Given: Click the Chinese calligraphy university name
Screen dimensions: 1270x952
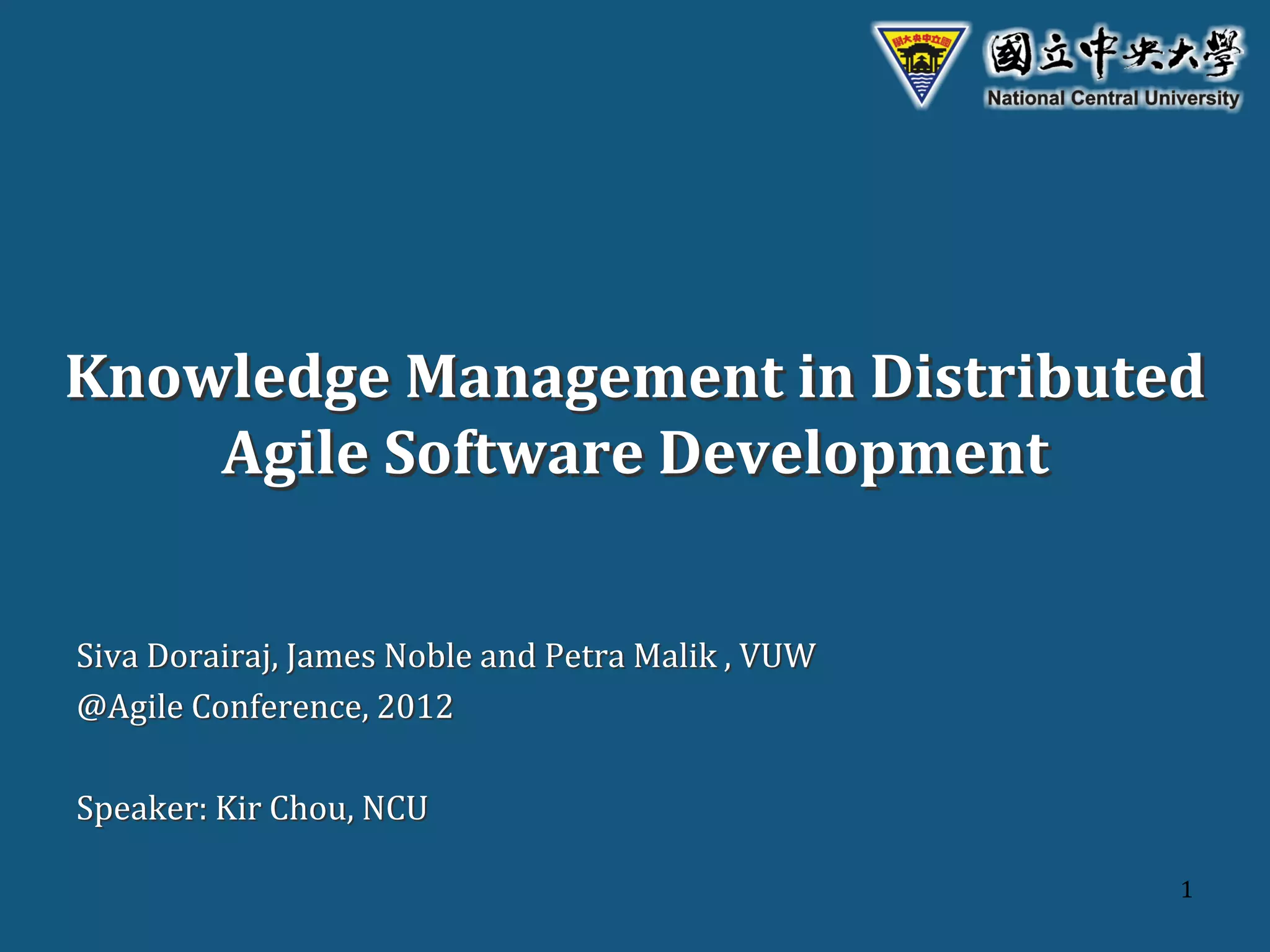Looking at the screenshot, I should point(1114,54).
